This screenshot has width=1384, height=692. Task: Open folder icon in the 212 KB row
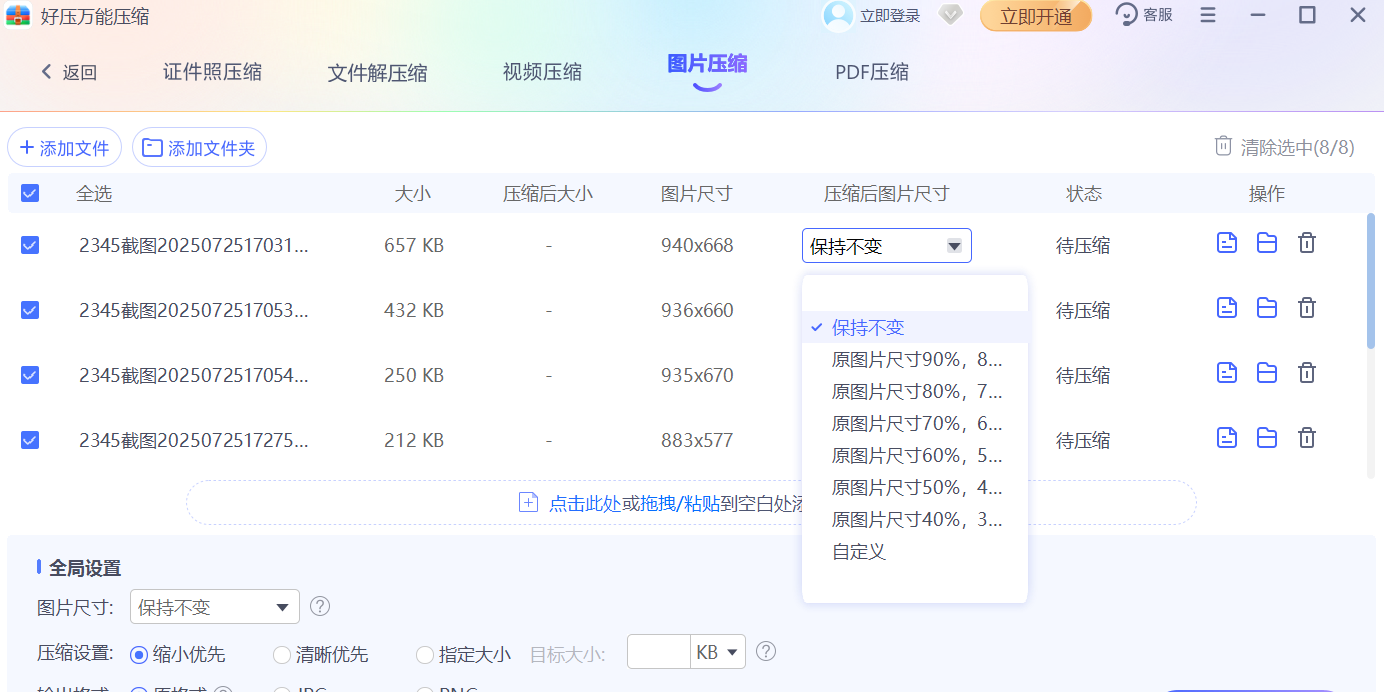tap(1267, 438)
